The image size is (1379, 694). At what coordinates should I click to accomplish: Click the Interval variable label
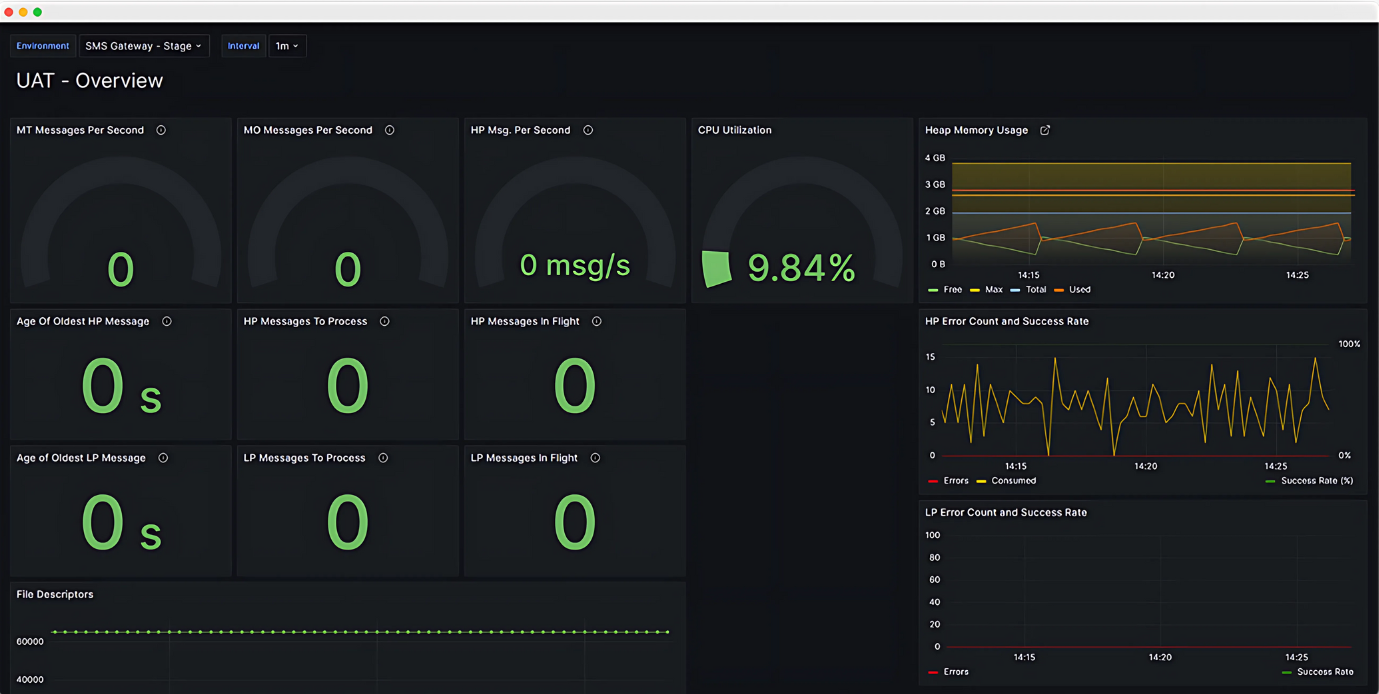coord(243,46)
